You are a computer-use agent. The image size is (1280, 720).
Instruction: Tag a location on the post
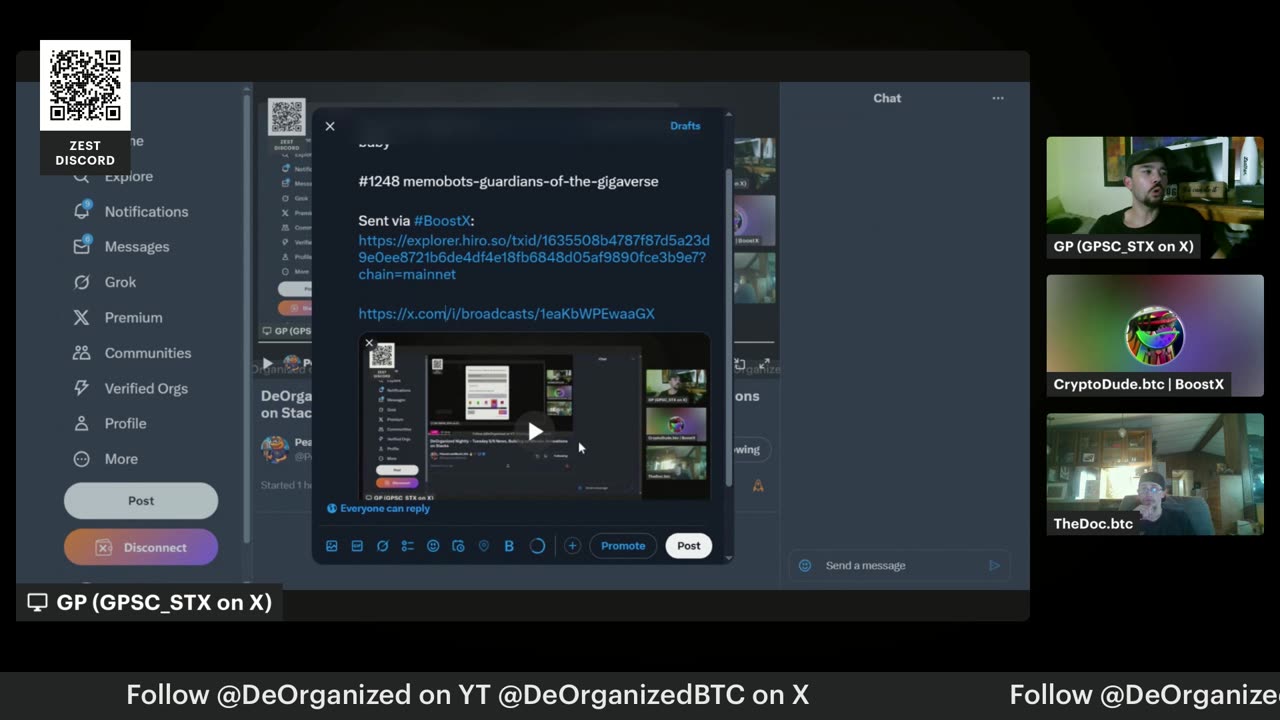point(484,546)
